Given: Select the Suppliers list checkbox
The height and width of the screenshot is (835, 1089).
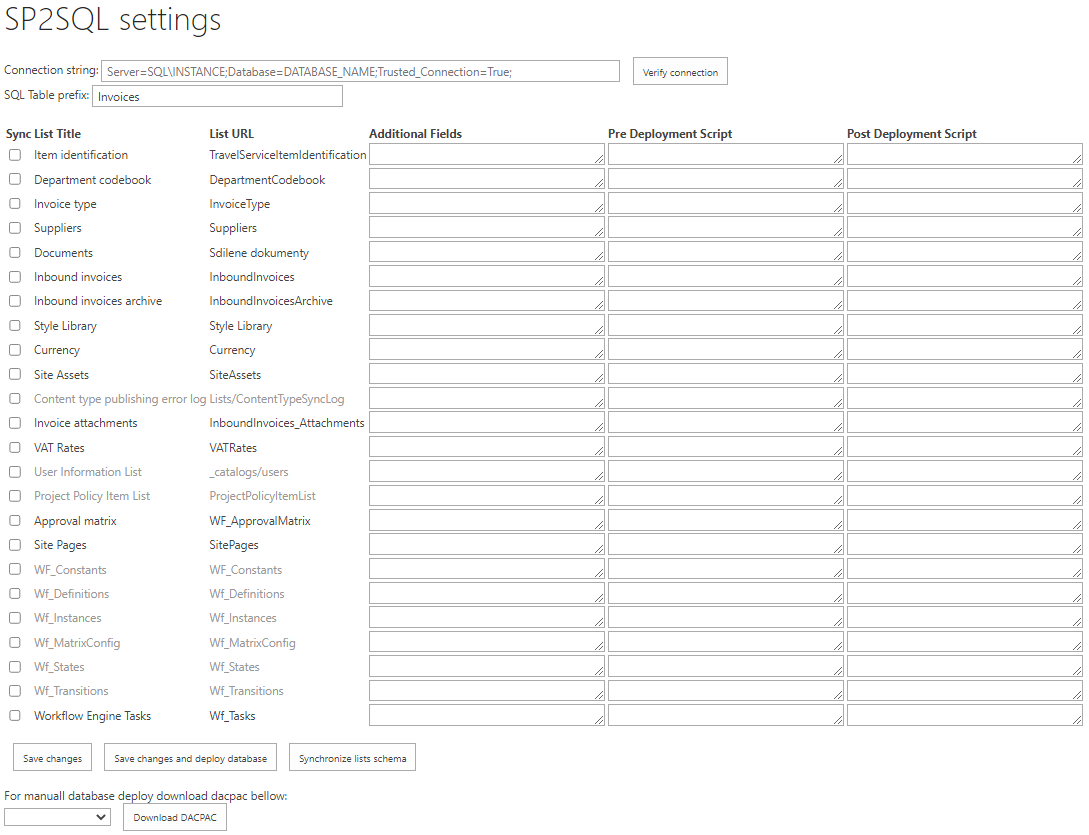Looking at the screenshot, I should (x=15, y=228).
